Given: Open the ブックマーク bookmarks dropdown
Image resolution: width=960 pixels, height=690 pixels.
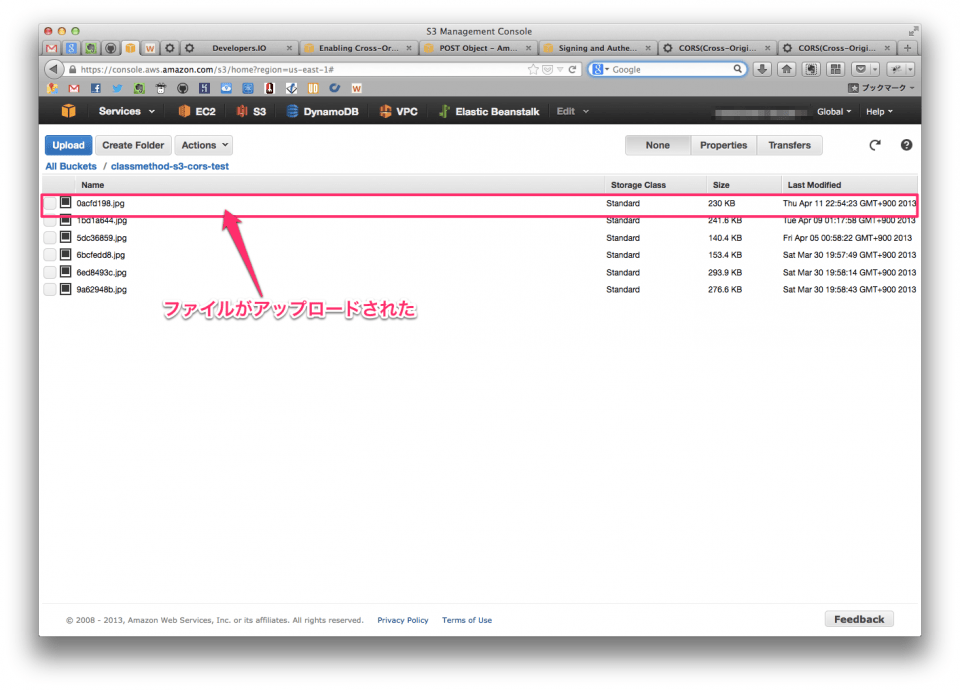Looking at the screenshot, I should pos(881,88).
